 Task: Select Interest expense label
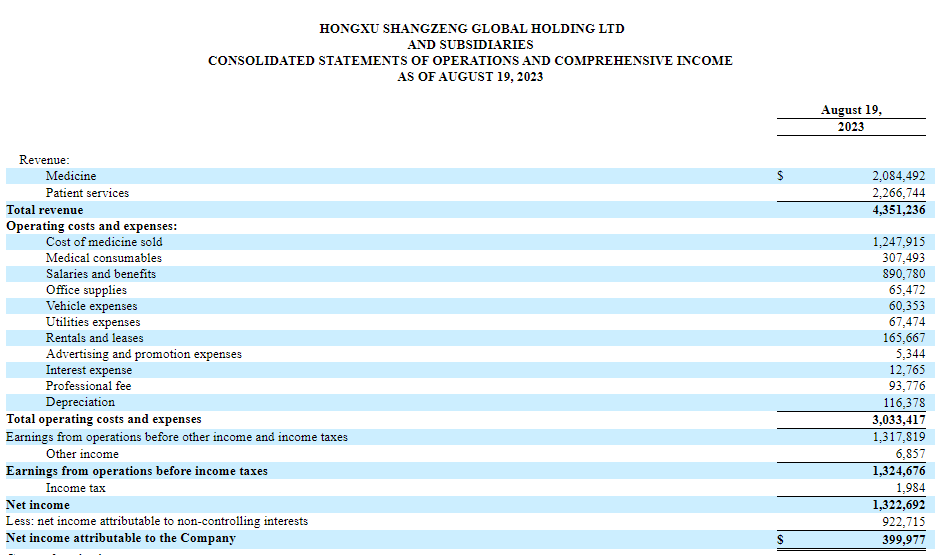click(x=89, y=370)
